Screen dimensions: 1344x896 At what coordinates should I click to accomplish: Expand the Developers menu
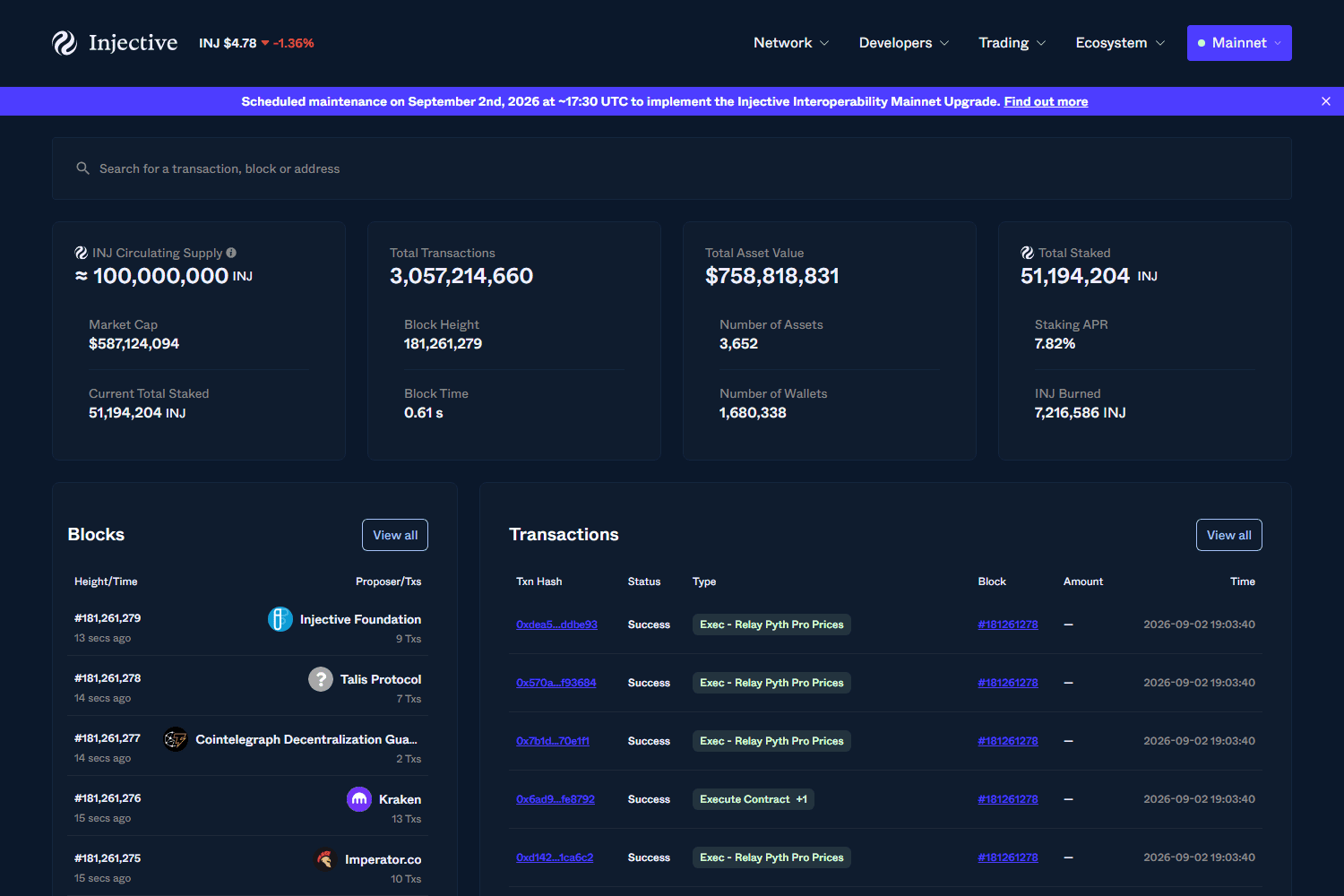[904, 43]
